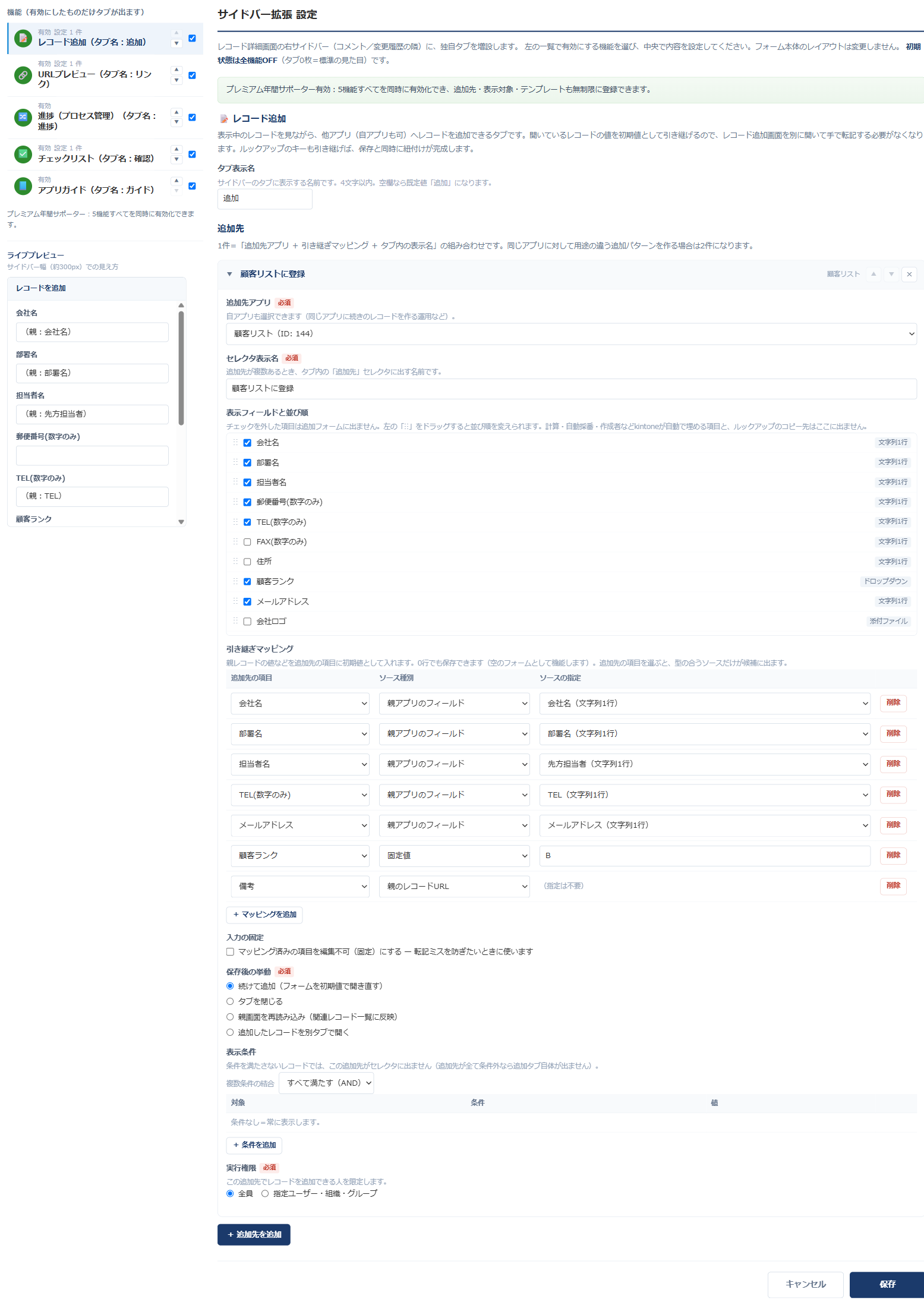924x1305 pixels.
Task: Check the 住所 field checkbox
Action: point(247,562)
